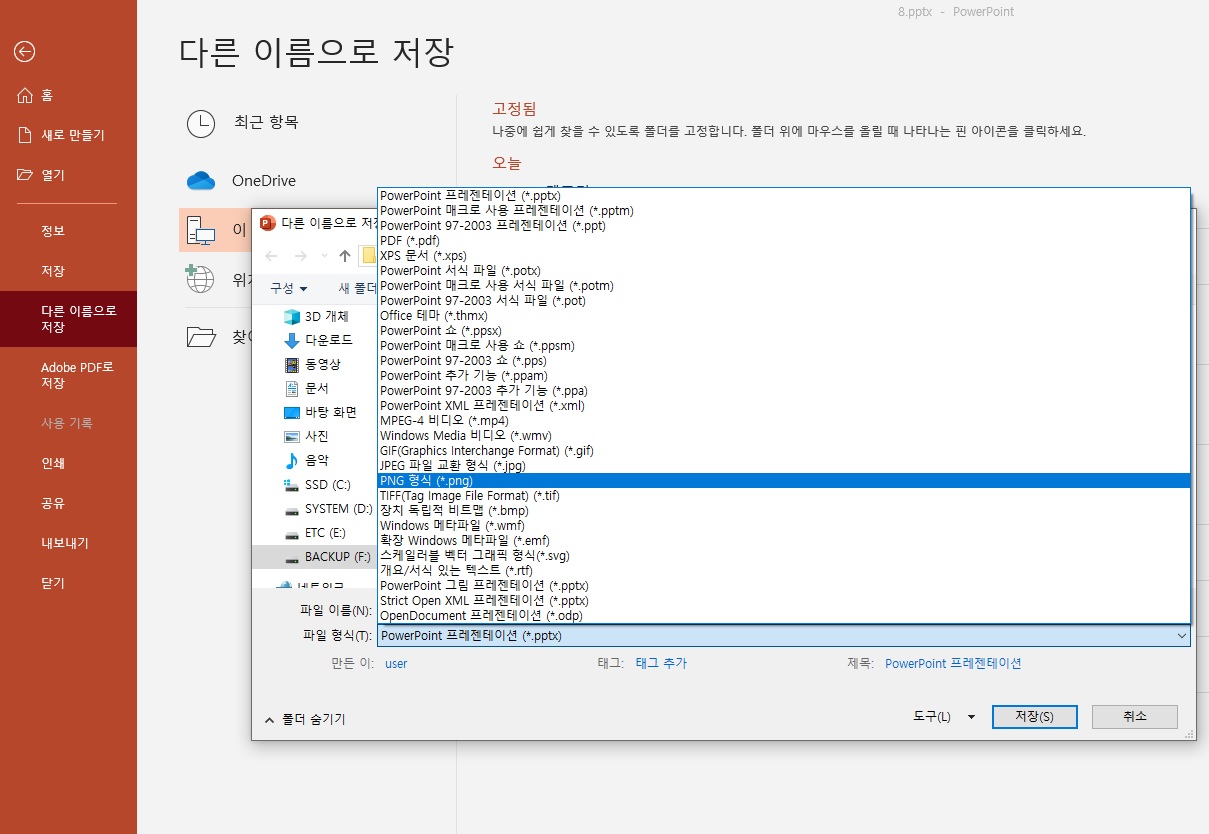
Task: Click the user author link
Action: pos(396,664)
